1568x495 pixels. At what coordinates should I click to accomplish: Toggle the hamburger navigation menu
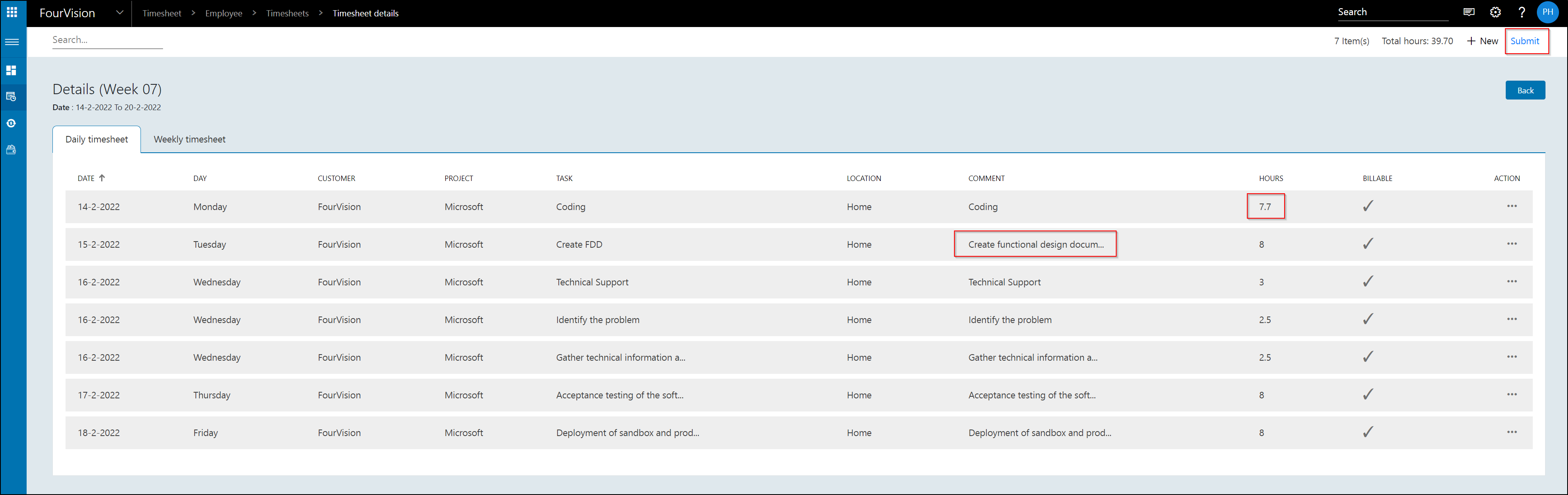pyautogui.click(x=11, y=42)
